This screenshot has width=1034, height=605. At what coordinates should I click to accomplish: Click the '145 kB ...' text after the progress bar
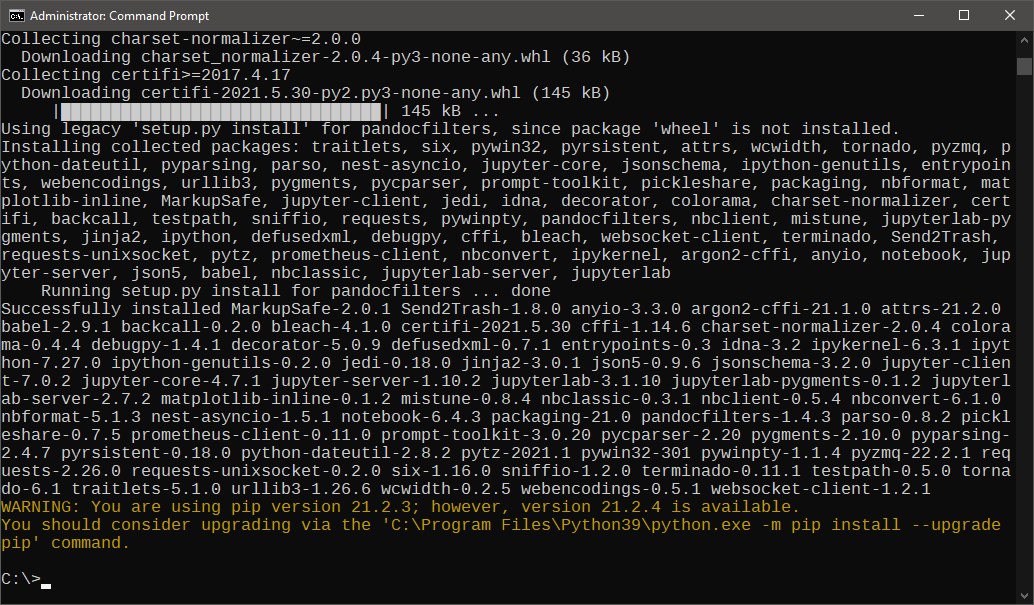[450, 111]
